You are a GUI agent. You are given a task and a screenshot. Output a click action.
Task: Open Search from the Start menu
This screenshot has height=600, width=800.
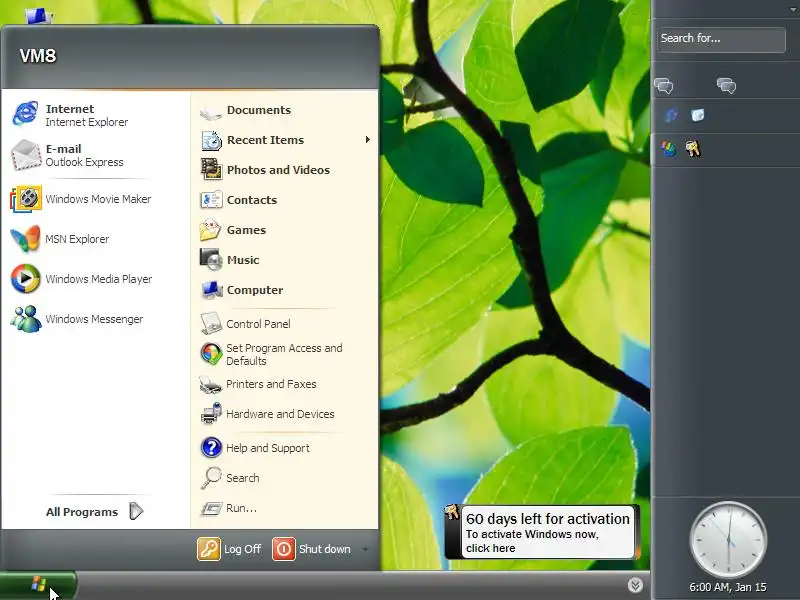[x=230, y=478]
